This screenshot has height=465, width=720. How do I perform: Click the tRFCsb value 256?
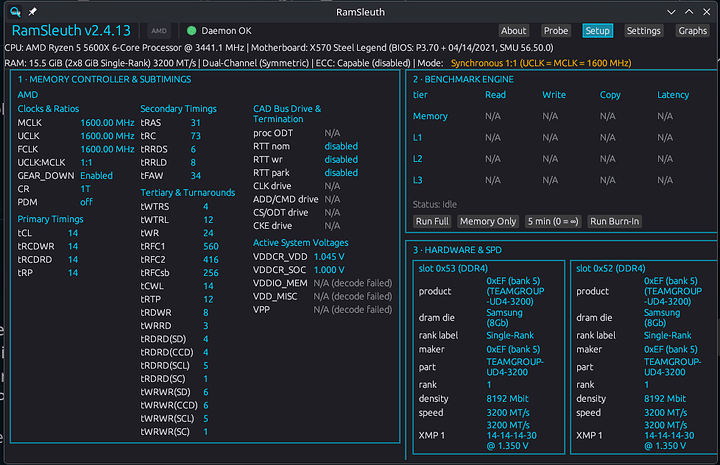click(x=211, y=273)
